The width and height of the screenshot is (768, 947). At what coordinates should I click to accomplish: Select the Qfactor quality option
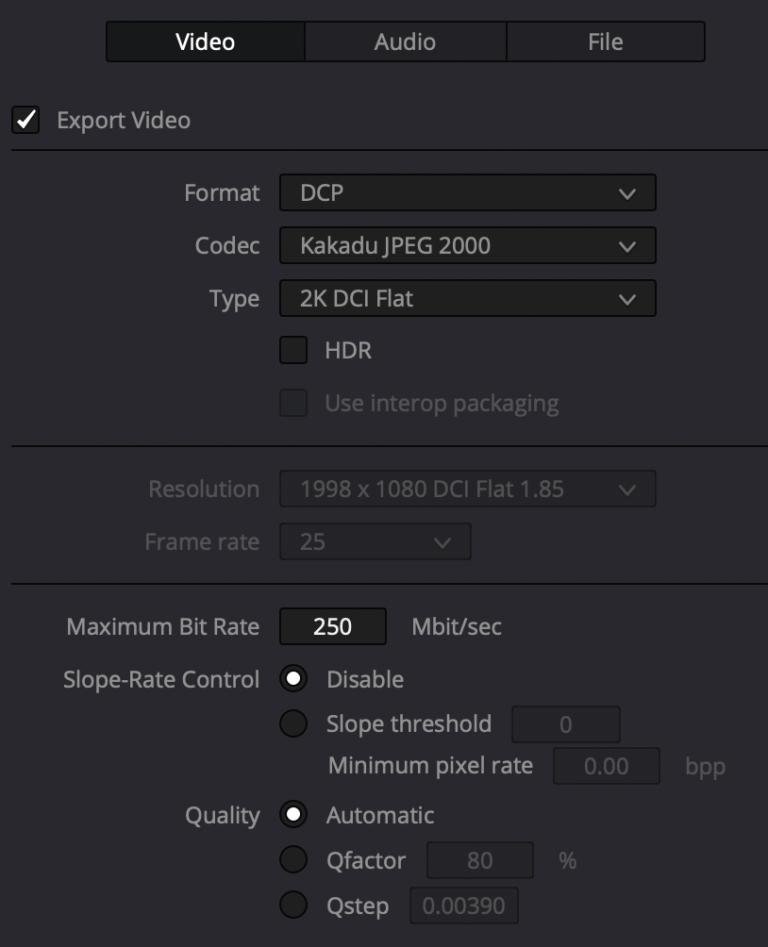295,859
